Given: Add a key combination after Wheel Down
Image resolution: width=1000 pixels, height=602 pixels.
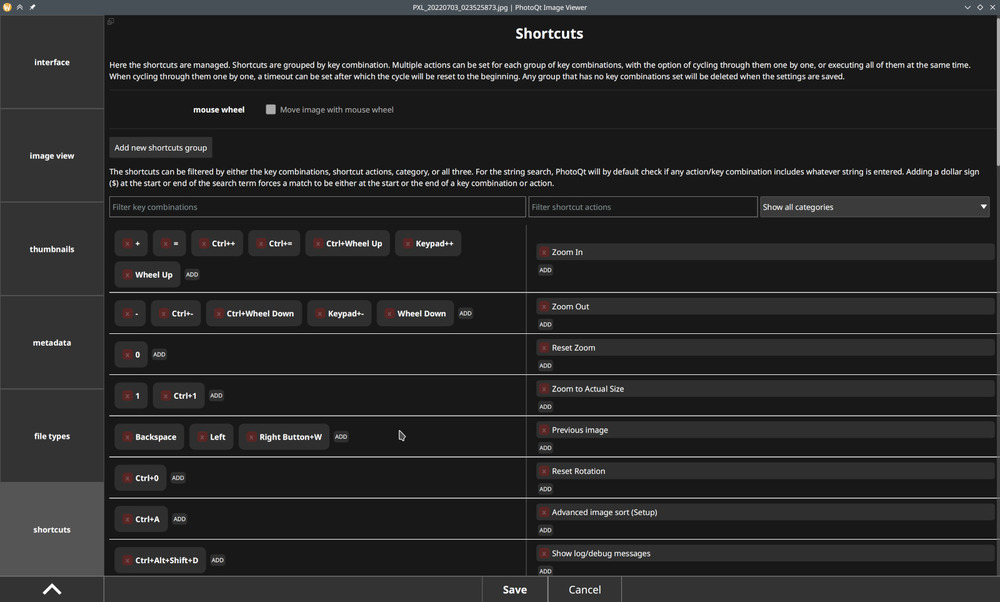Looking at the screenshot, I should click(x=466, y=314).
